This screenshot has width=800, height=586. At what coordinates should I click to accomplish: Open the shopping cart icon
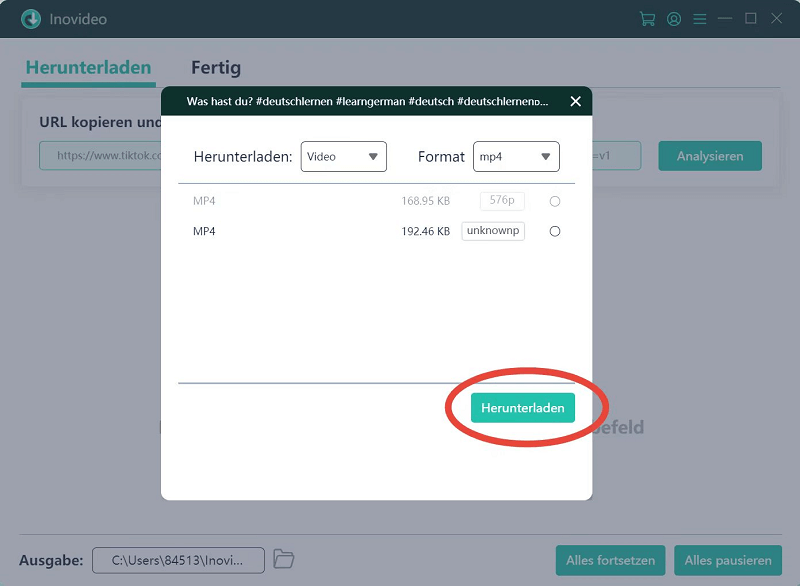647,19
